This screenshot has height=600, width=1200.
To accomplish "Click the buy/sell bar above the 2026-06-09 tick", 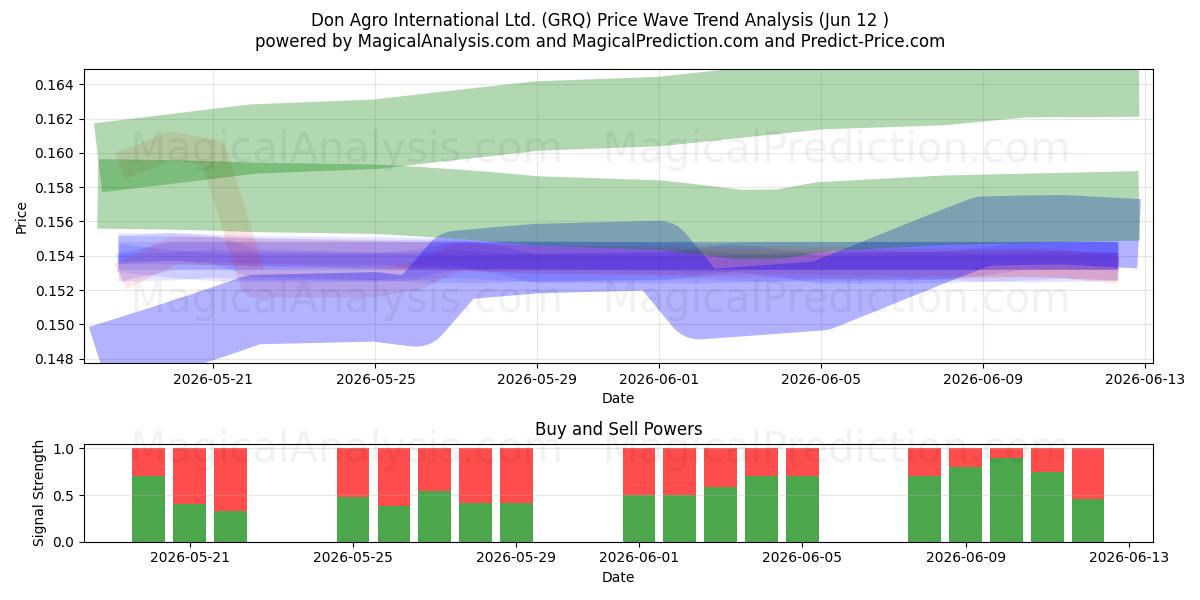I will click(966, 495).
